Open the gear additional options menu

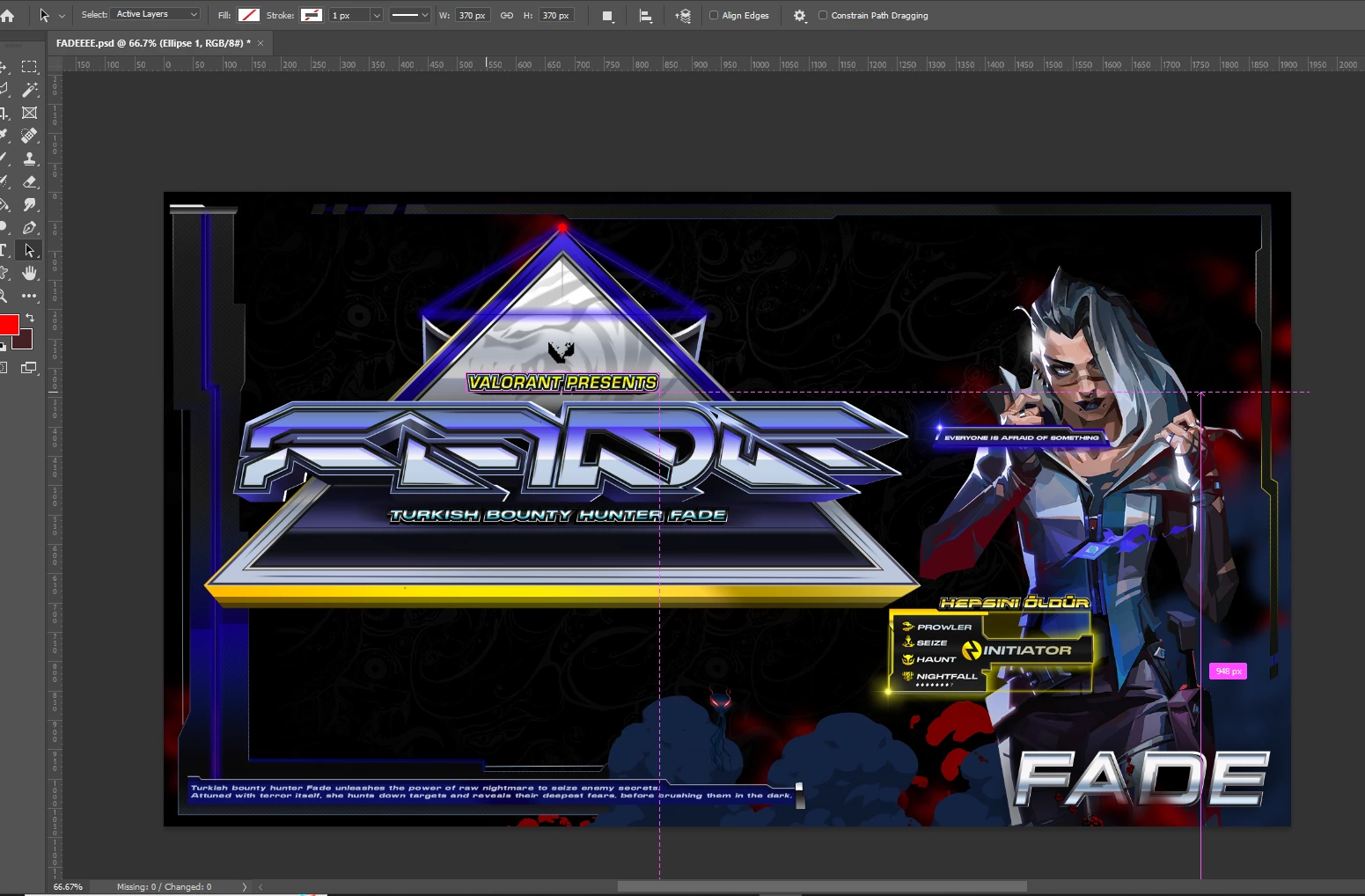(x=799, y=16)
